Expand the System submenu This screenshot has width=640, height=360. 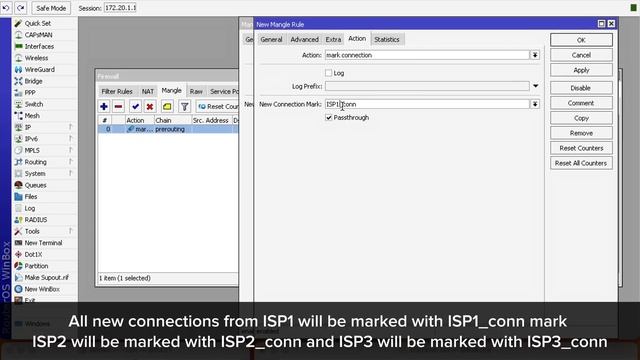35,173
